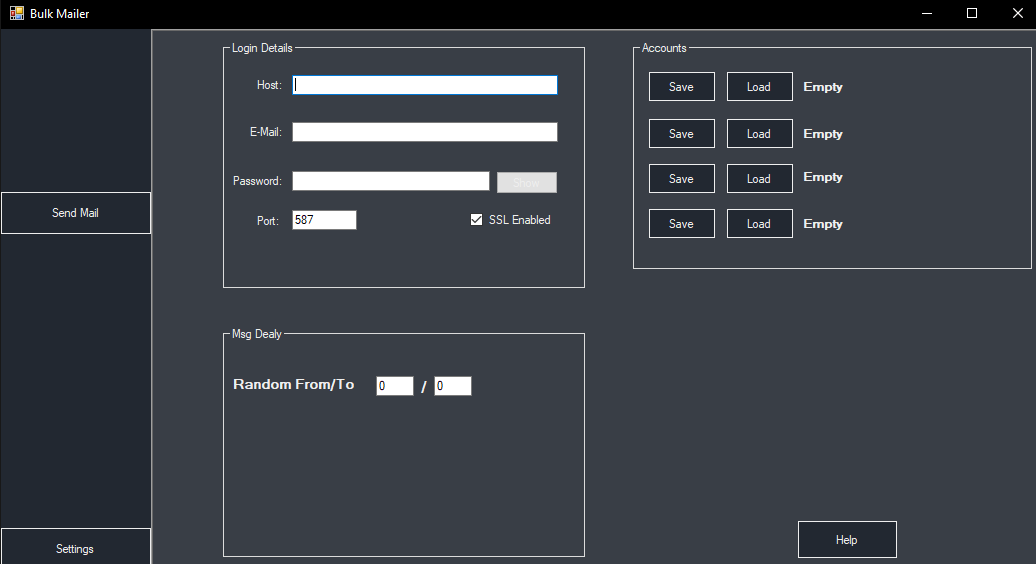The width and height of the screenshot is (1036, 564).
Task: Click the Msg Dealy group title
Action: [256, 334]
